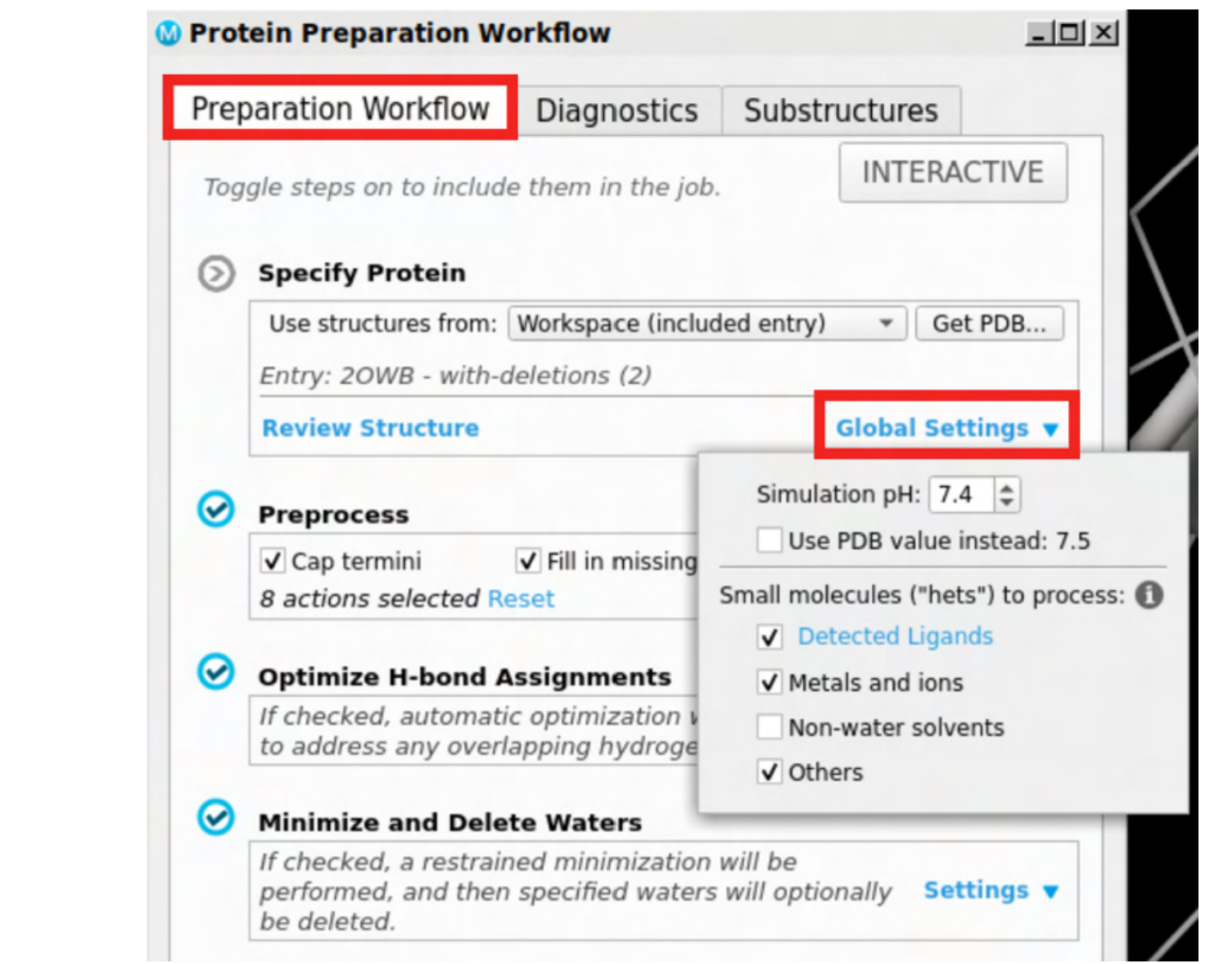The height and width of the screenshot is (964, 1232).
Task: Enable Use PDB value instead checkbox
Action: (770, 540)
